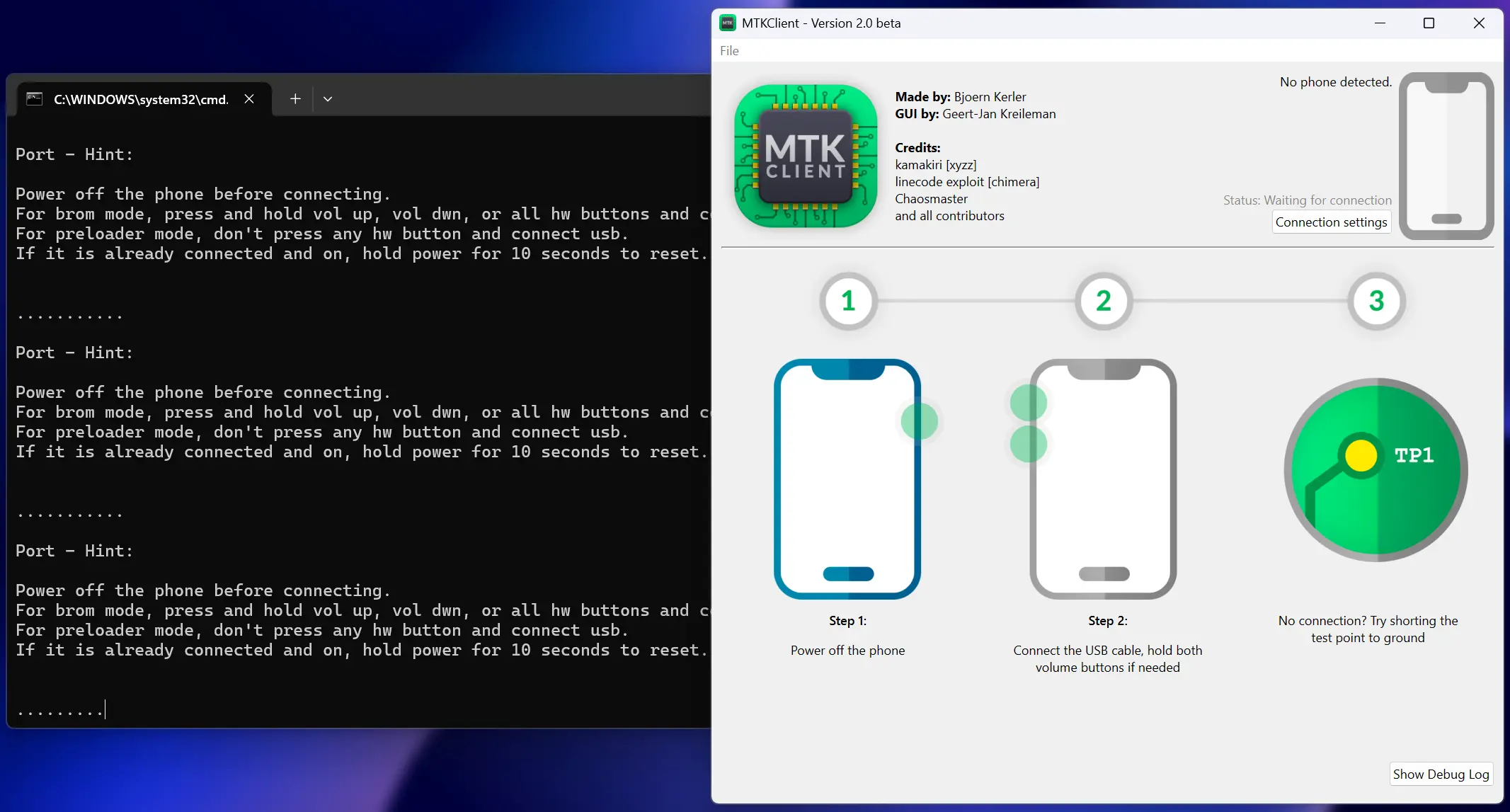1510x812 pixels.
Task: Click the 'kamakiri [xyzz]' credit line
Action: (x=936, y=165)
